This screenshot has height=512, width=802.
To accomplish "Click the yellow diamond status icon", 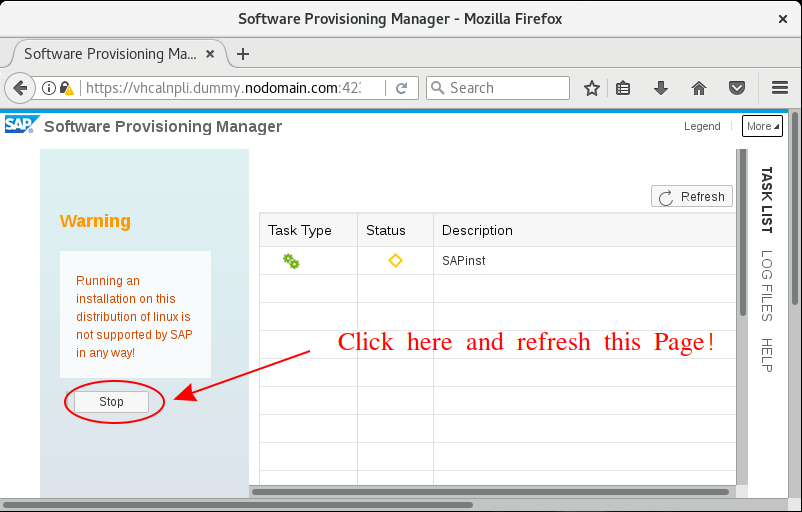I will pos(395,260).
